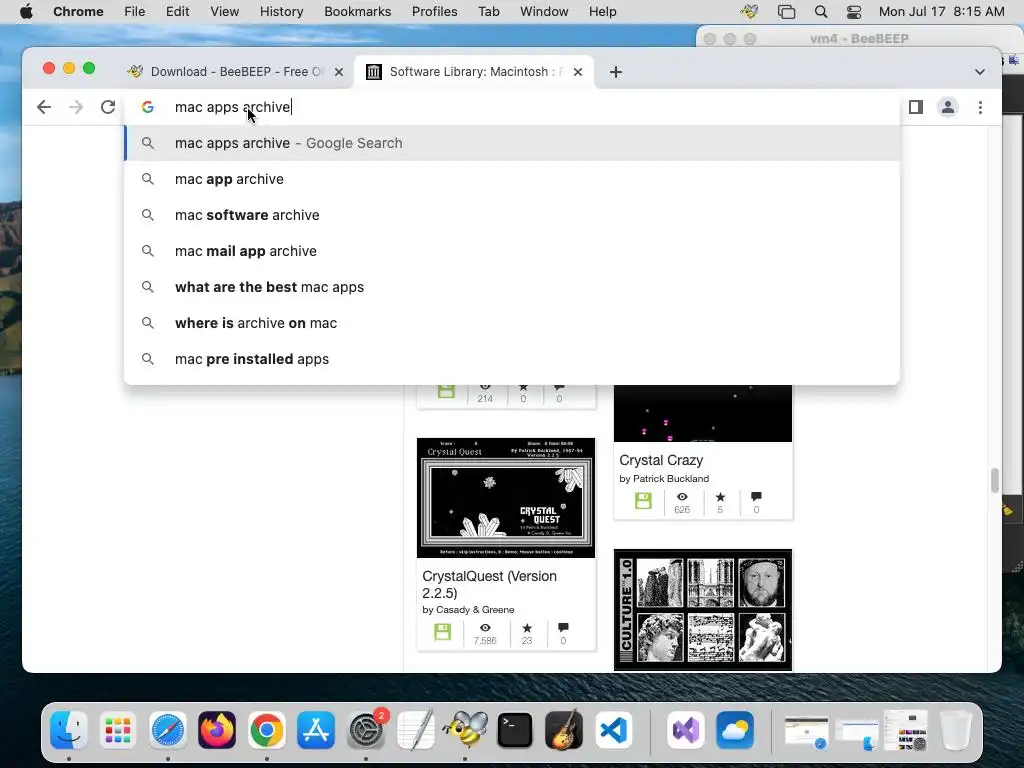Click the Crystal Crazy comments icon
Viewport: 1024px width, 768px height.
click(756, 497)
